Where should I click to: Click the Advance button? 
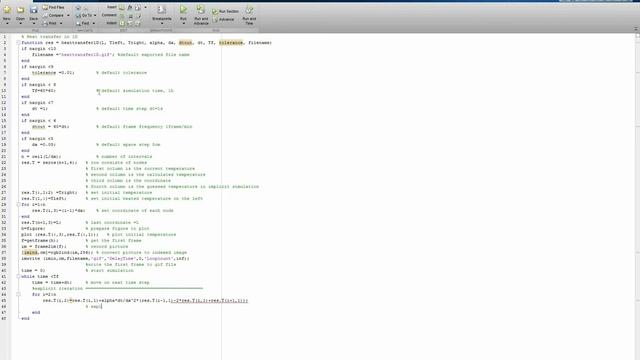224,19
